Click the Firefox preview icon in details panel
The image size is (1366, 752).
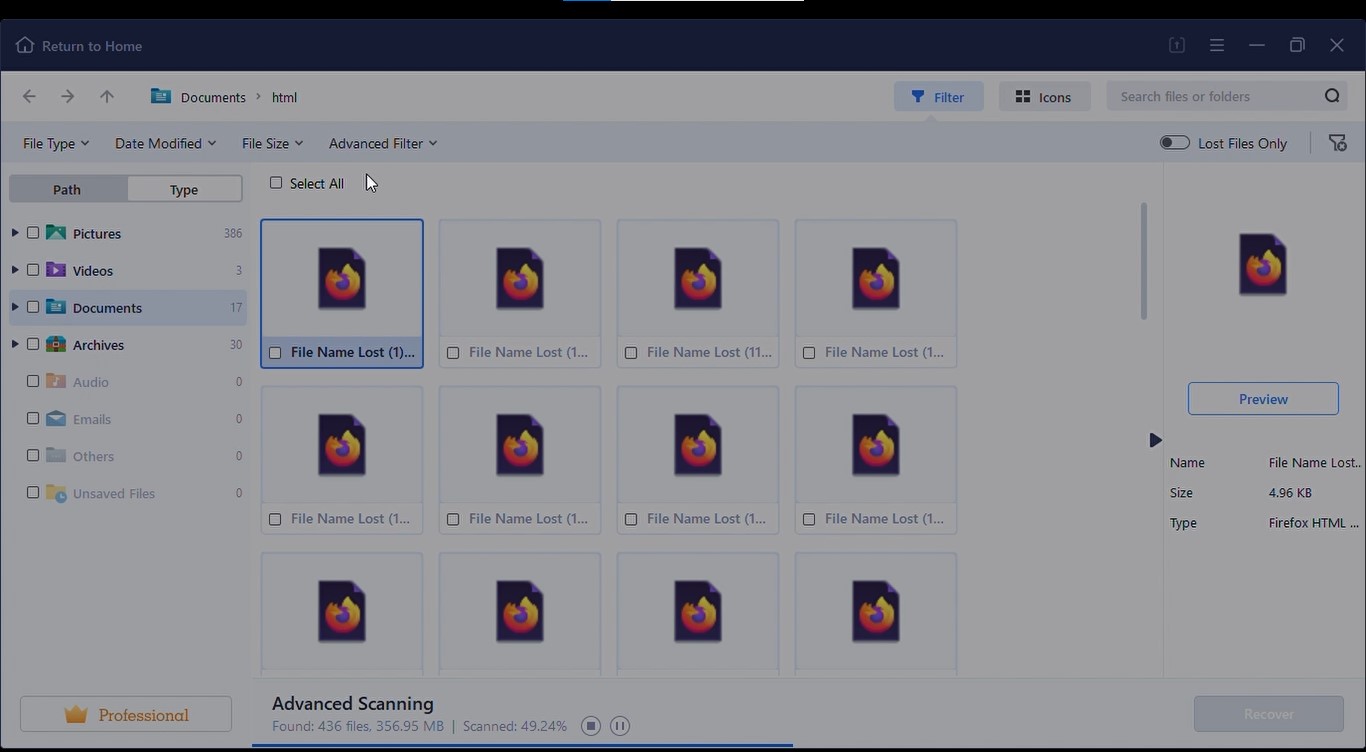tap(1263, 264)
